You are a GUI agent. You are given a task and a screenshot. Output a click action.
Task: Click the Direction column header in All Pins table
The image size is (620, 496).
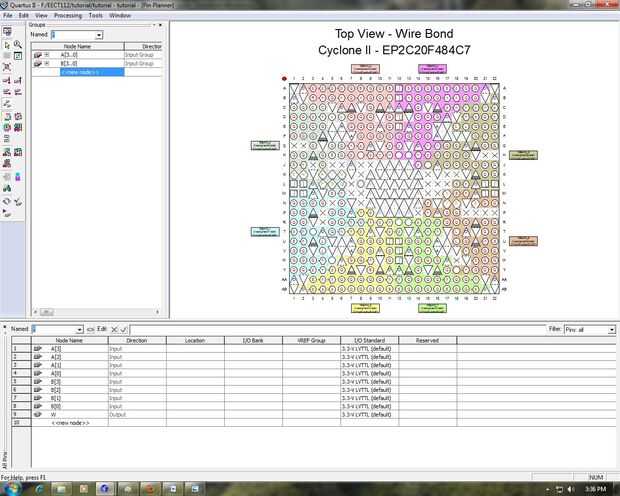pos(137,340)
